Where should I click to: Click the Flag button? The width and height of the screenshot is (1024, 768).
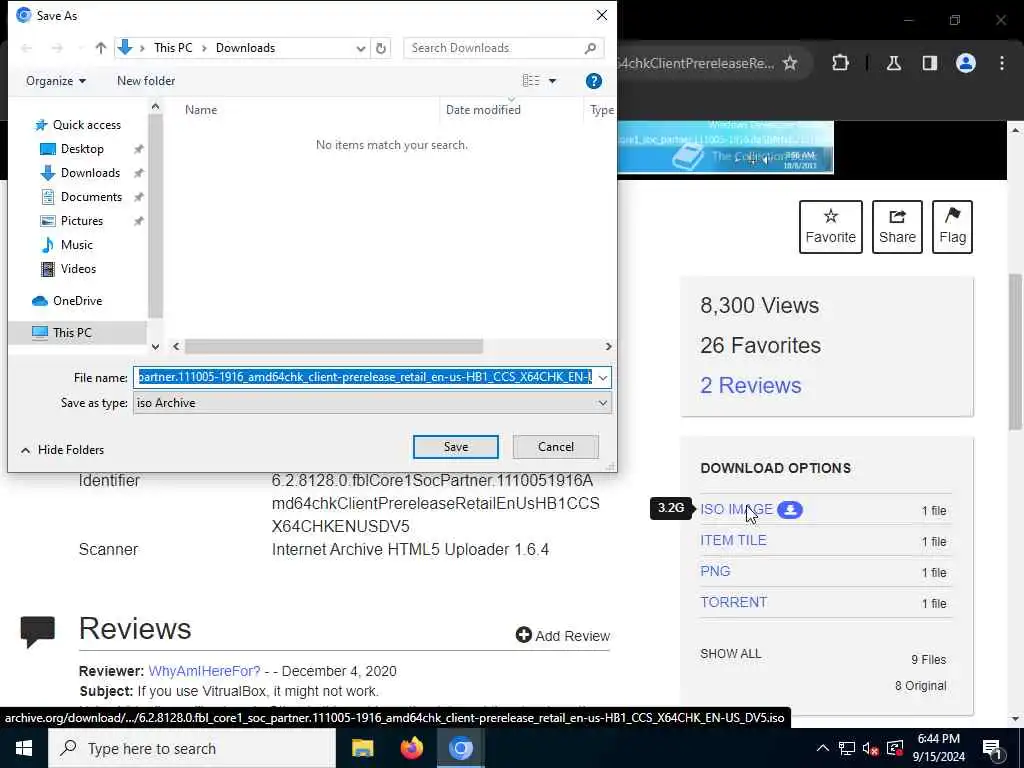point(952,227)
